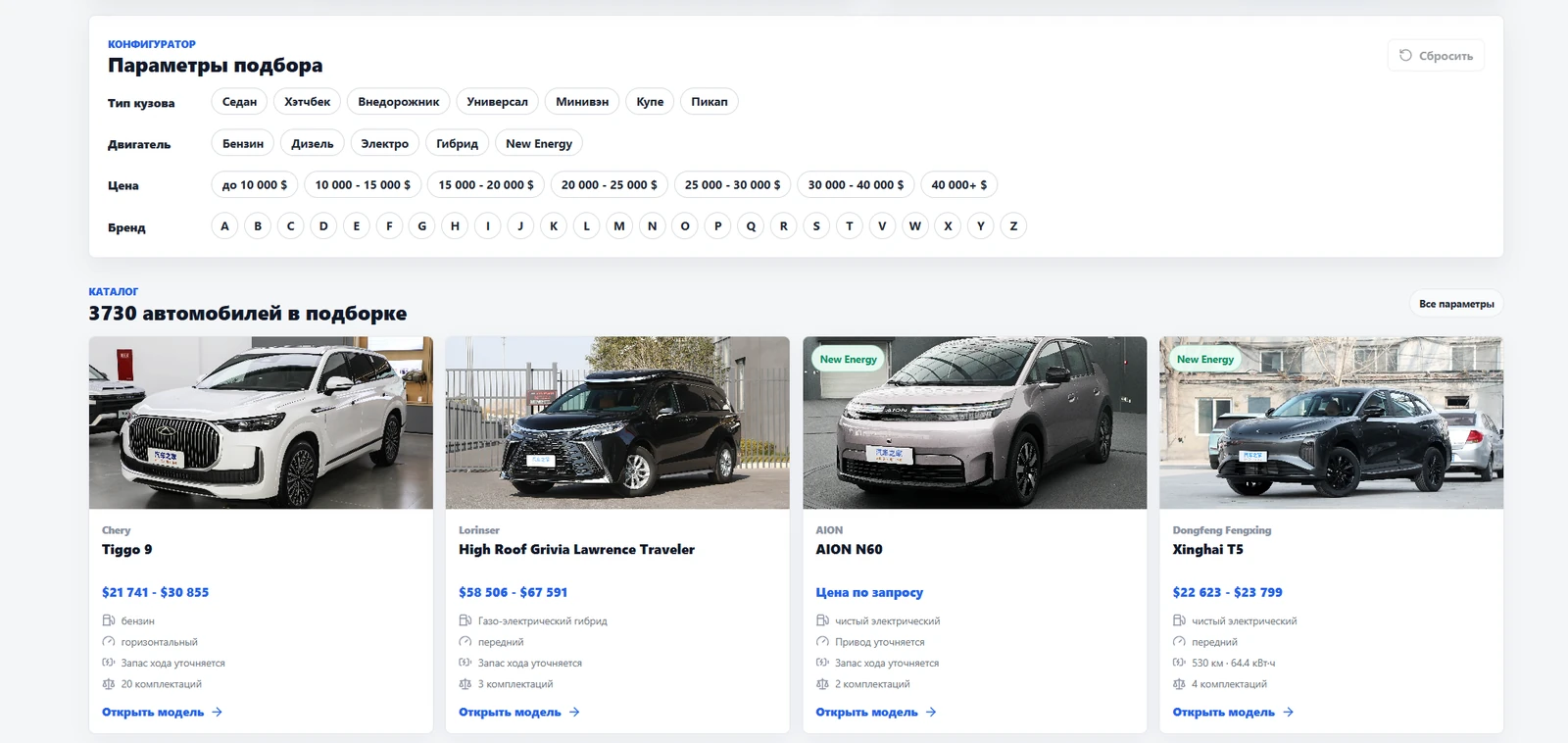Viewport: 1568px width, 743px height.
Task: Click the price $58 506 - $67 591
Action: click(513, 592)
